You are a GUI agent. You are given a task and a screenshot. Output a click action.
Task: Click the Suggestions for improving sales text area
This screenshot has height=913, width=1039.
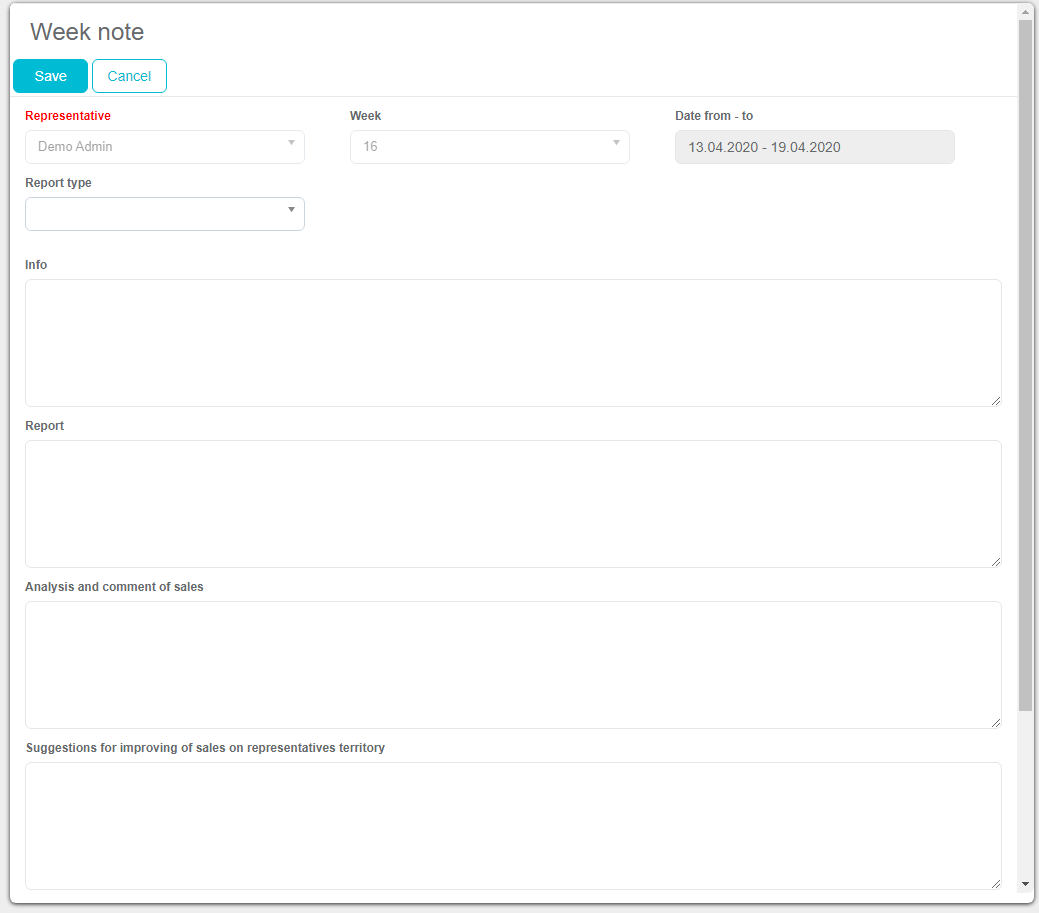click(x=512, y=825)
